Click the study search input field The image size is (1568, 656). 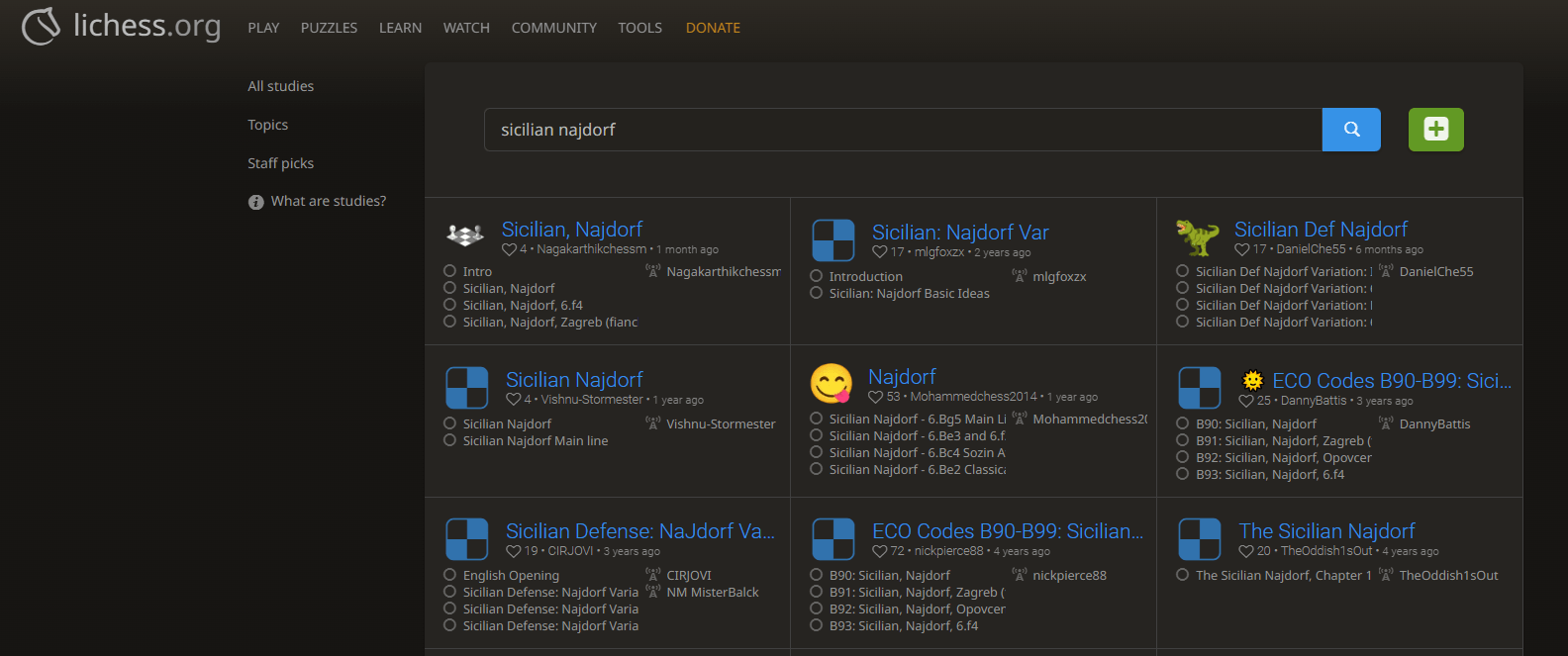(x=903, y=130)
